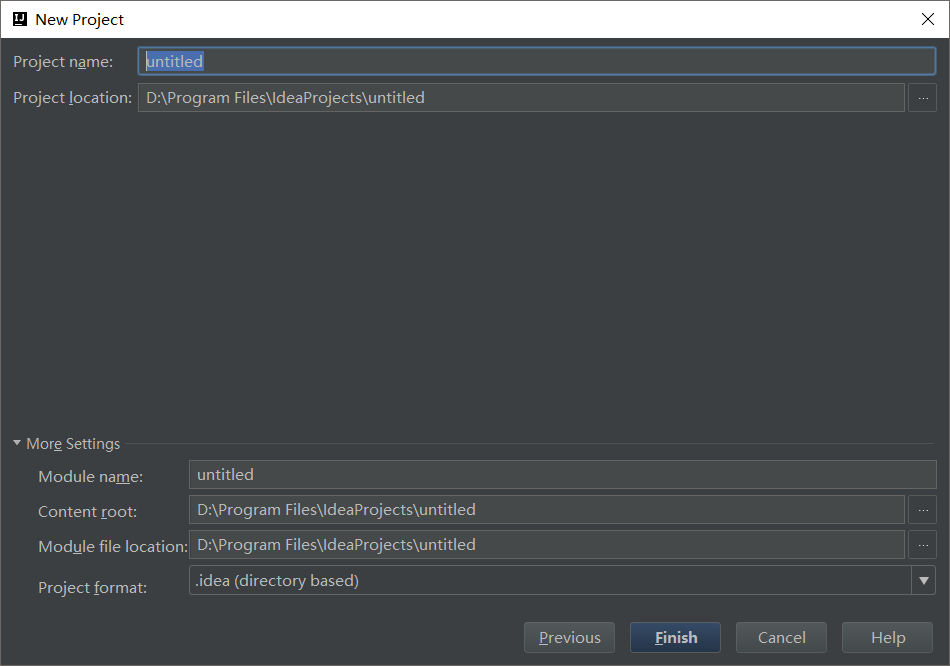Click the Content root path field

coord(546,510)
